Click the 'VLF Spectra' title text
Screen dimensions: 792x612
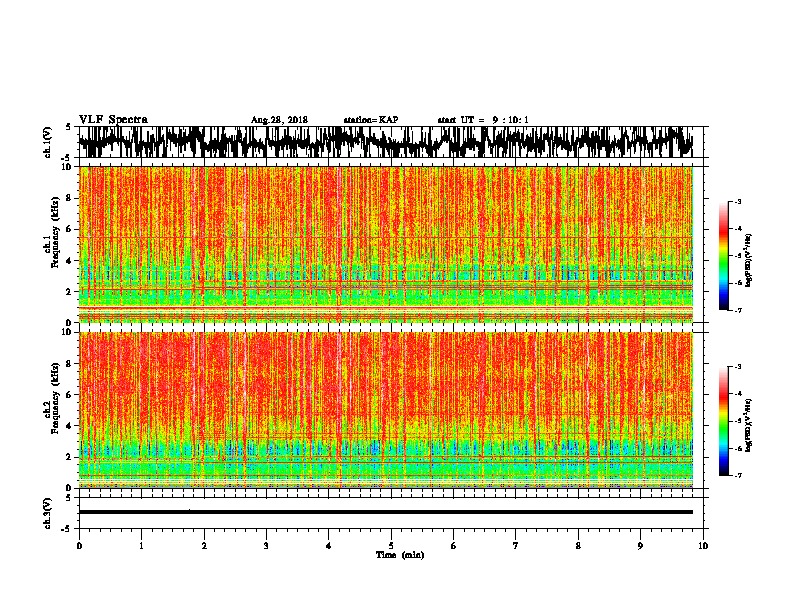(113, 120)
